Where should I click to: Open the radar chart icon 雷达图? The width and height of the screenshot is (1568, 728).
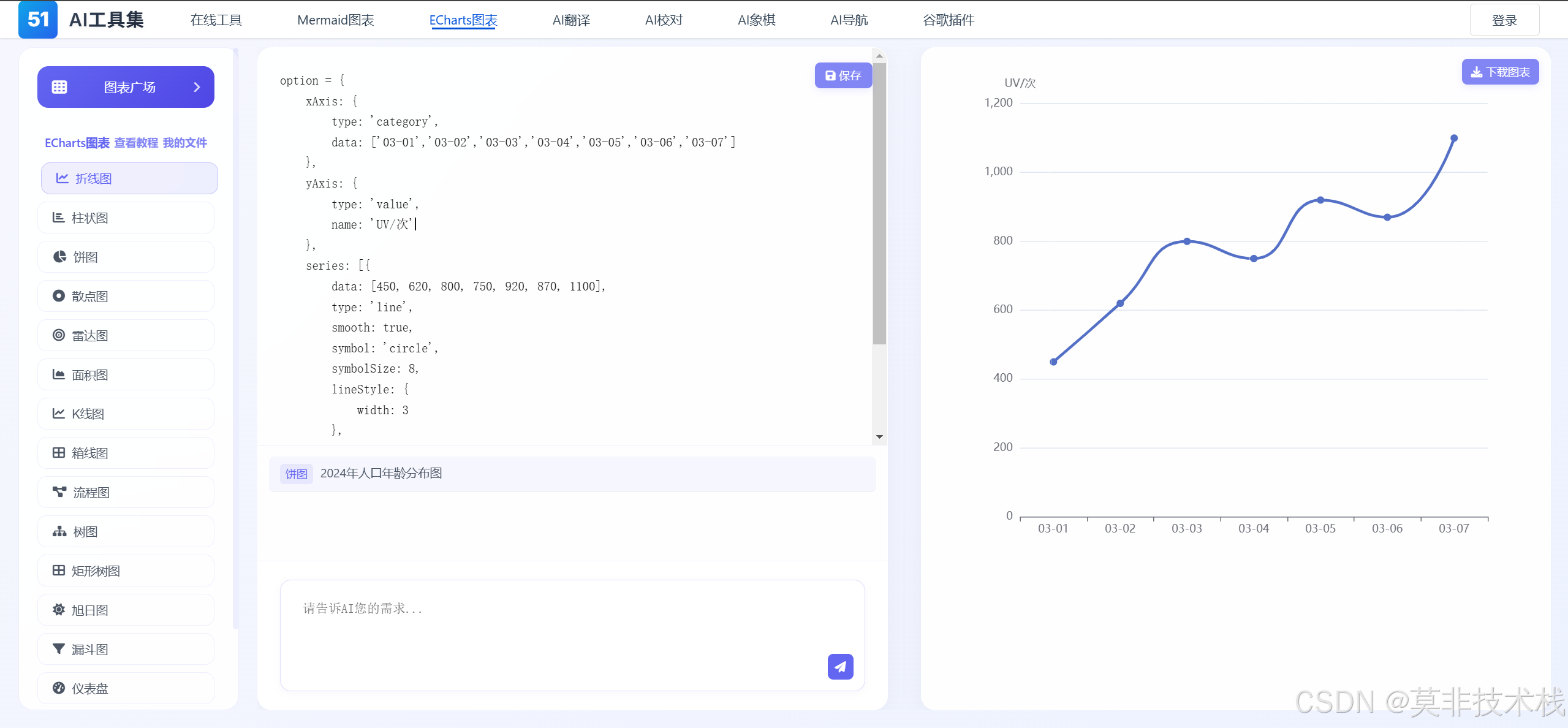tap(59, 335)
